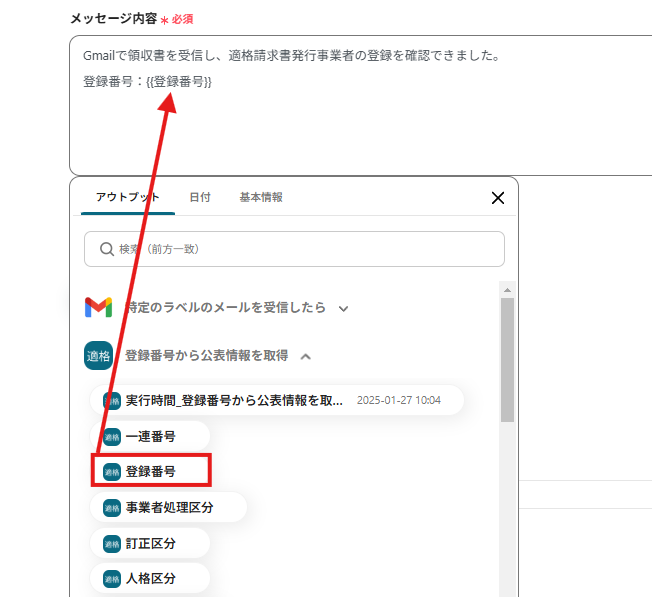
Task: Click inside the メッセージ内容 text area
Action: pyautogui.click(x=361, y=105)
